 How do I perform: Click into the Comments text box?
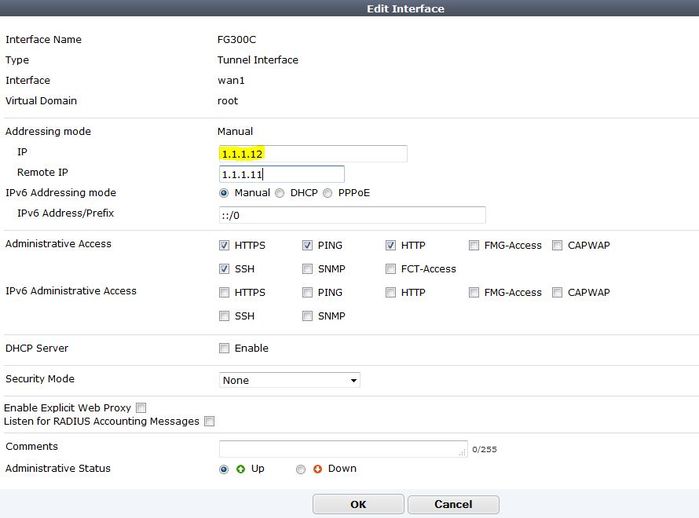(343, 448)
